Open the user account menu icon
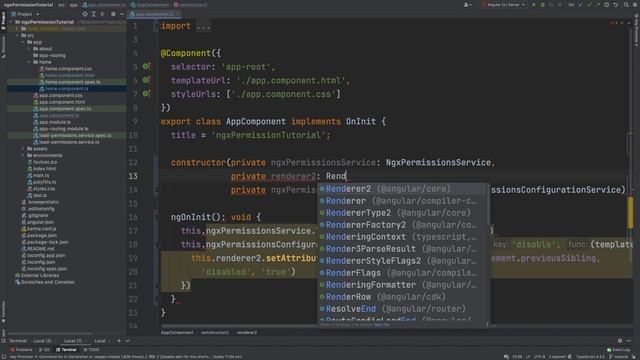The width and height of the screenshot is (640, 360). coord(467,5)
